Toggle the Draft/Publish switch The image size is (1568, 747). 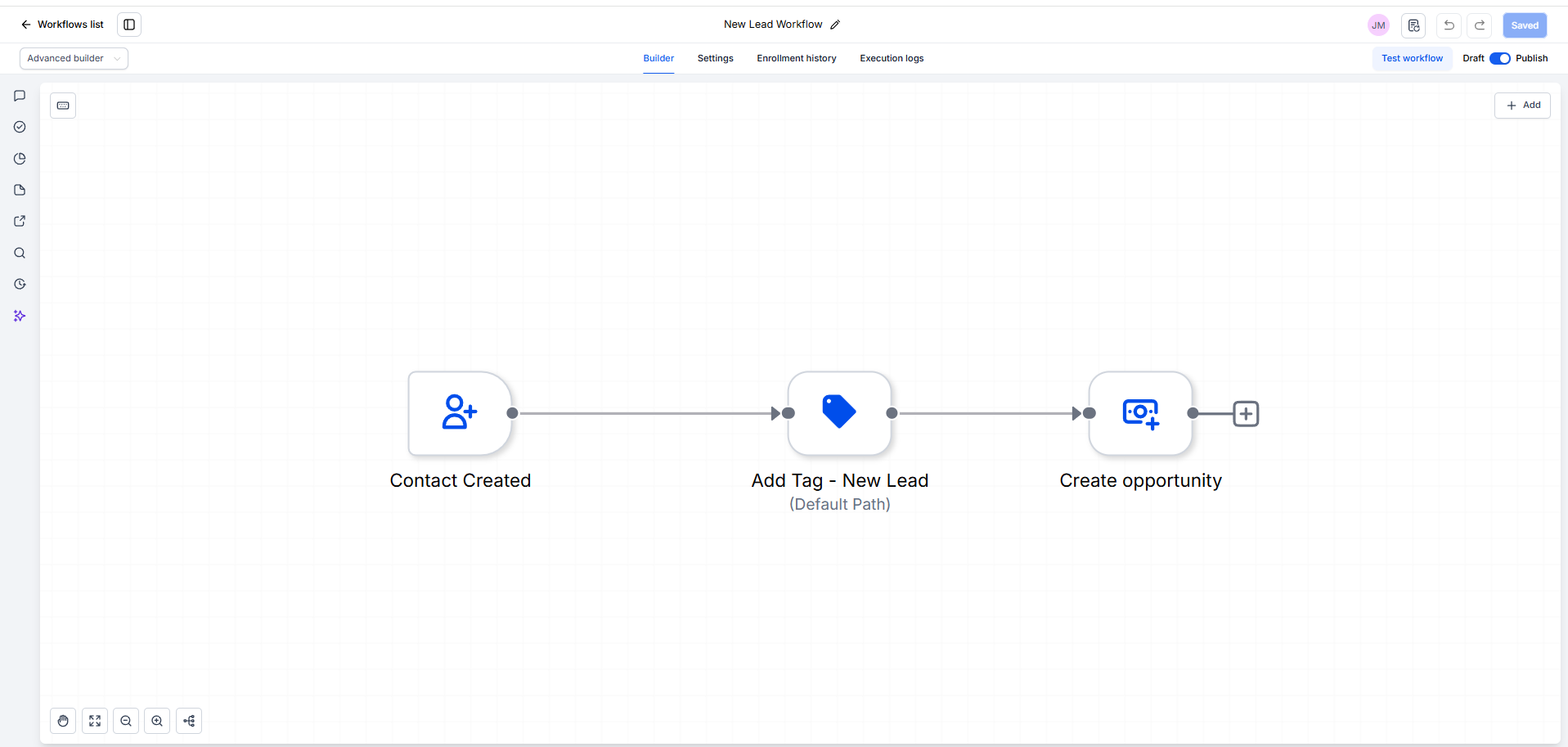pos(1500,58)
